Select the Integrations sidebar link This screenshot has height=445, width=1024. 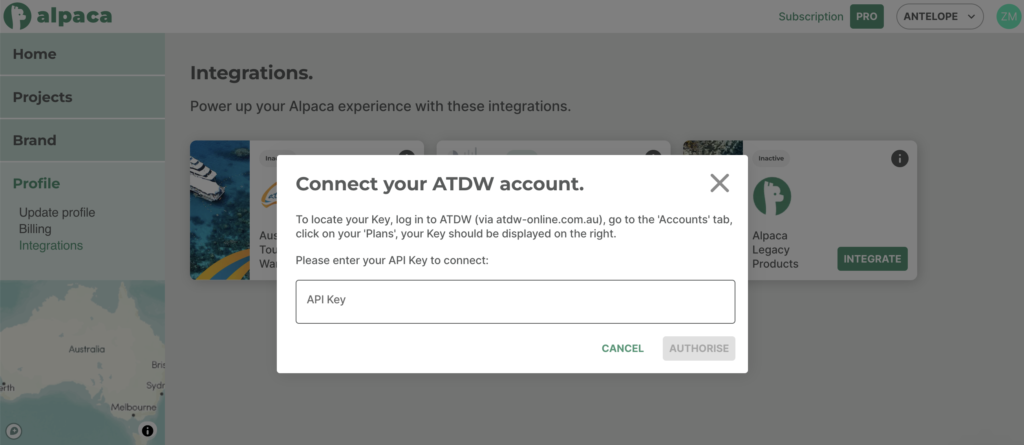[x=51, y=245]
